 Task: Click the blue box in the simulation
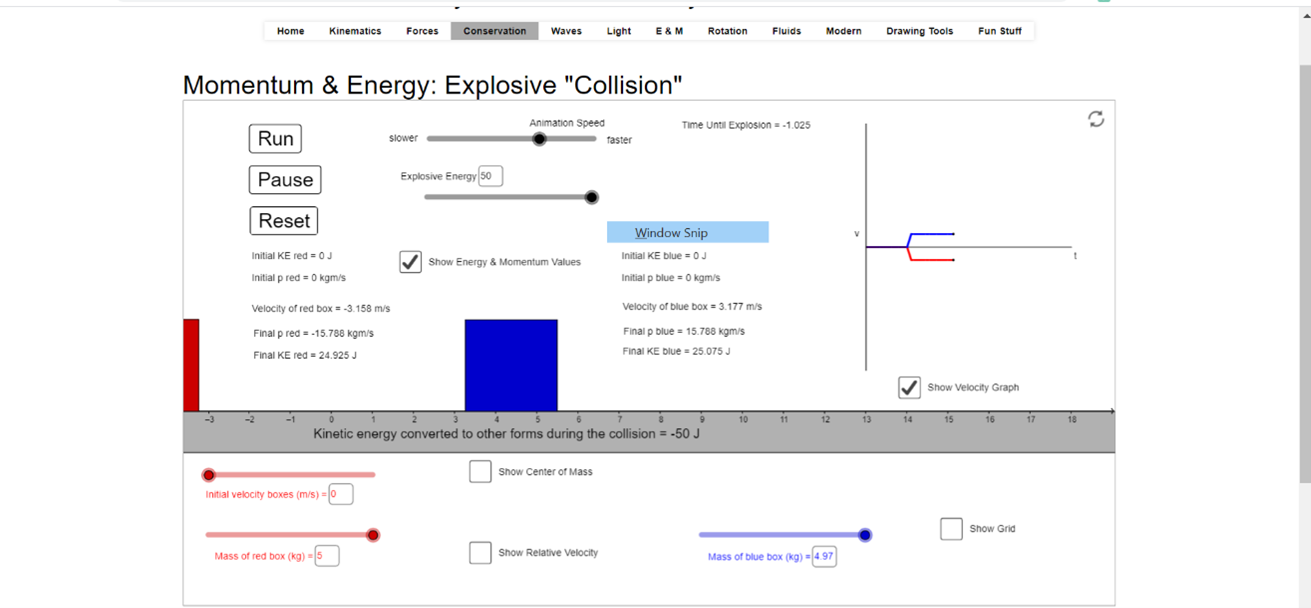click(x=511, y=365)
